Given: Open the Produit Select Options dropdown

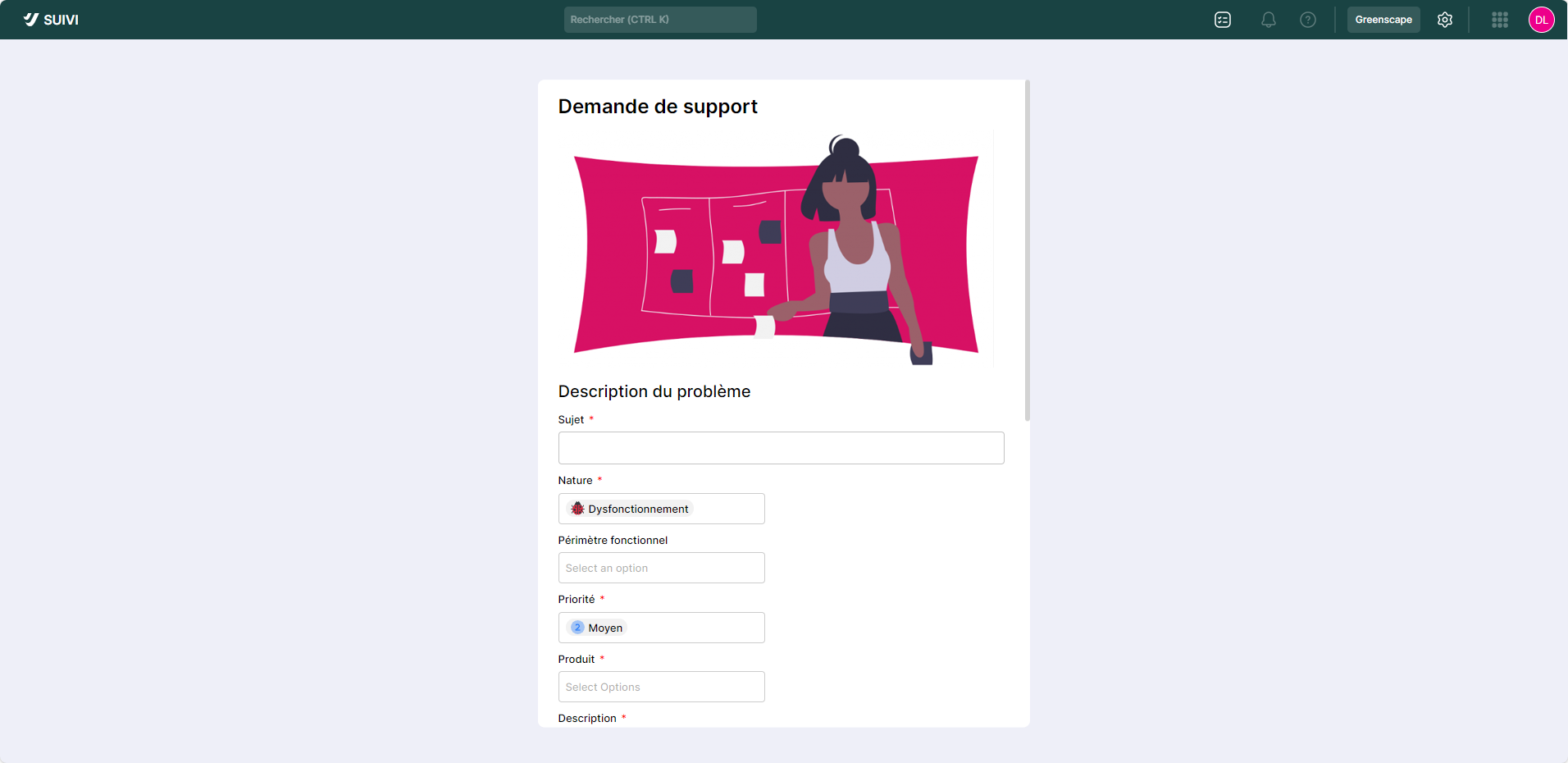Looking at the screenshot, I should click(x=661, y=687).
